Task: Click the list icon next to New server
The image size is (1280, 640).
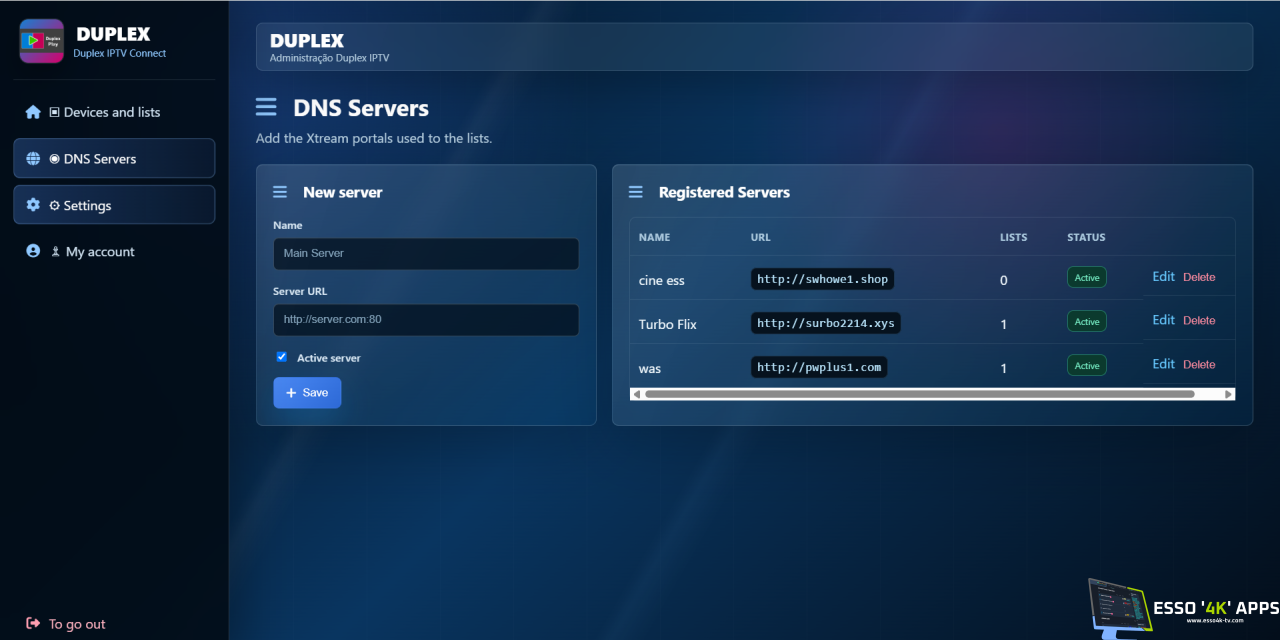Action: [280, 192]
